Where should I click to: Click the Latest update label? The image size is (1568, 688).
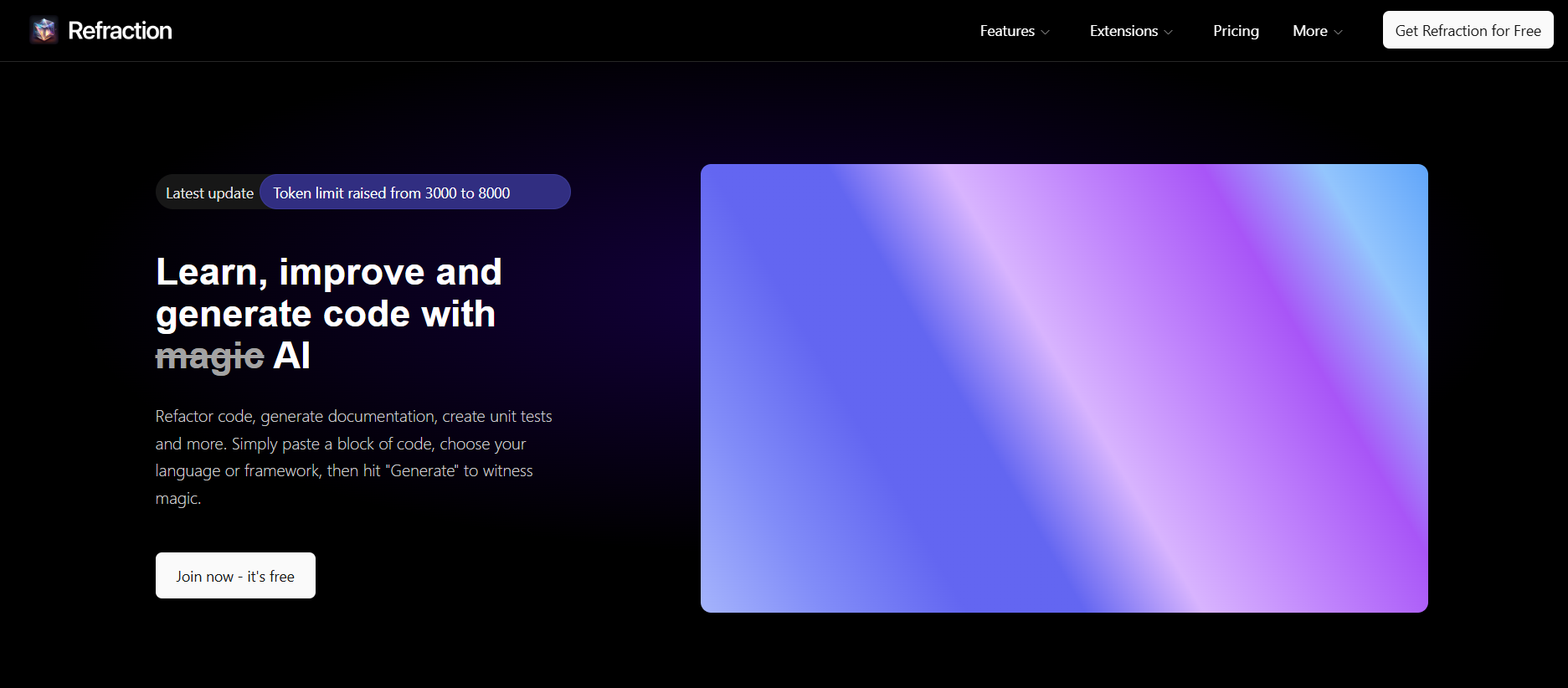point(209,193)
